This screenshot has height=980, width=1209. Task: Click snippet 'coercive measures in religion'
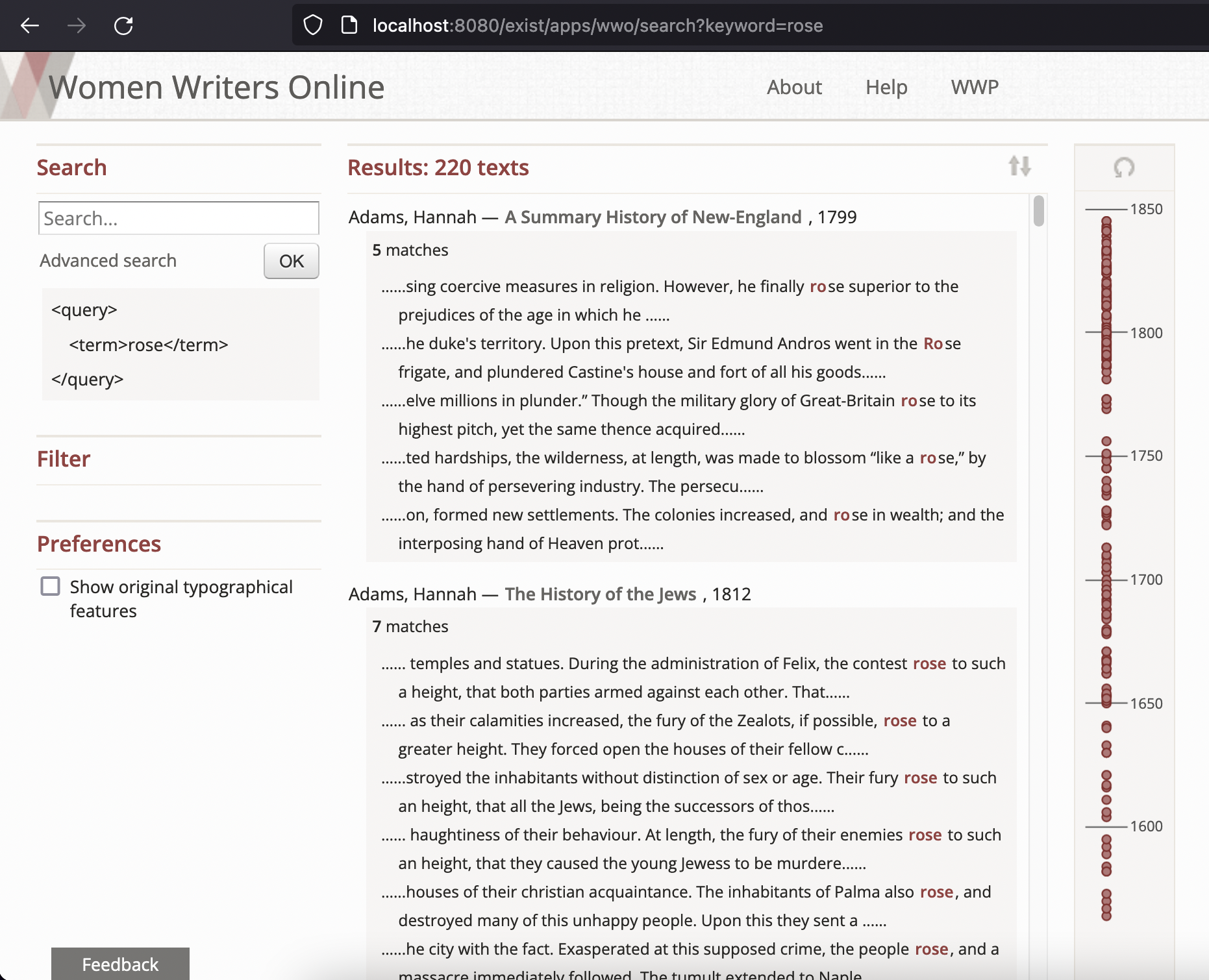tap(670, 300)
